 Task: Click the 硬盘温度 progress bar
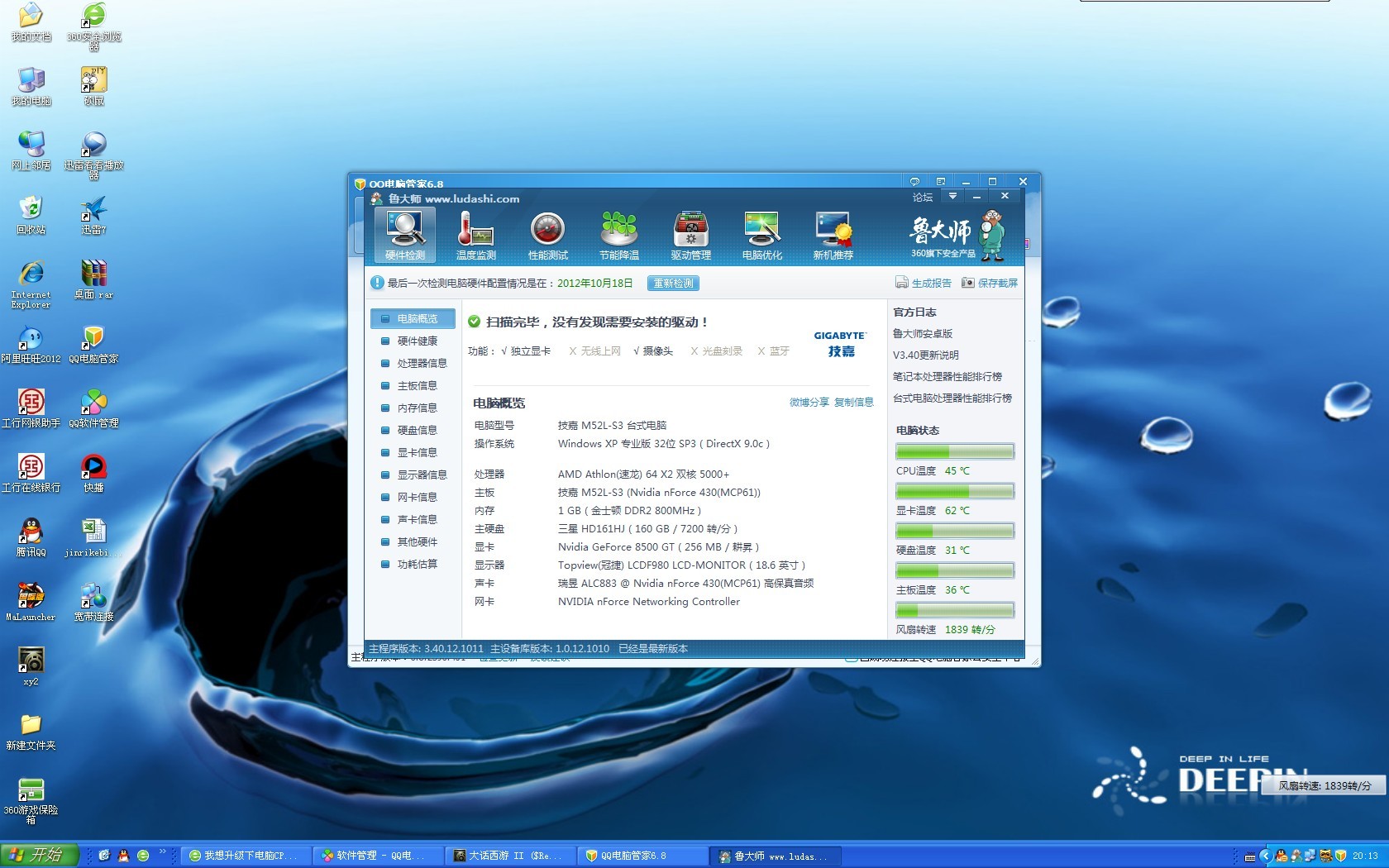[x=955, y=531]
